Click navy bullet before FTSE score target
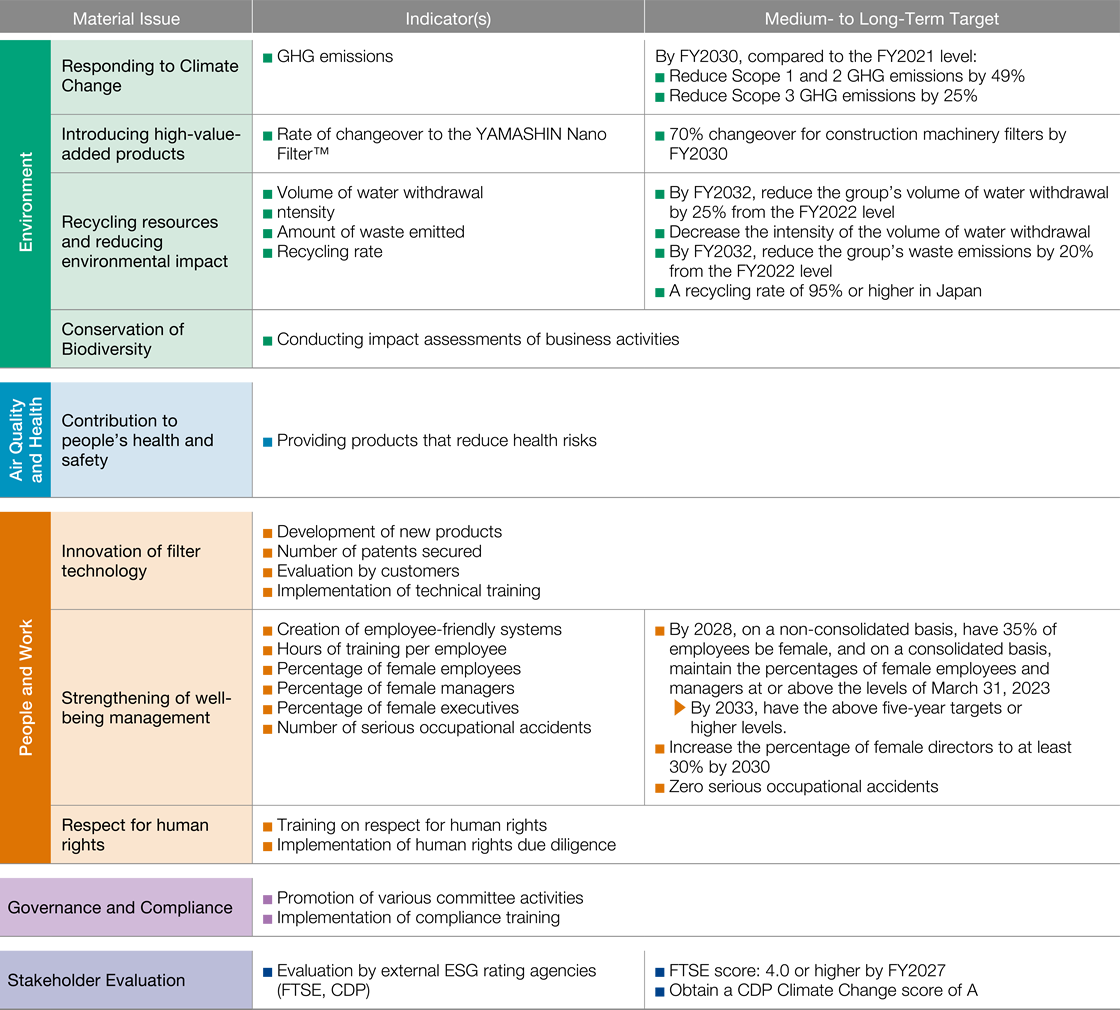 pos(660,971)
